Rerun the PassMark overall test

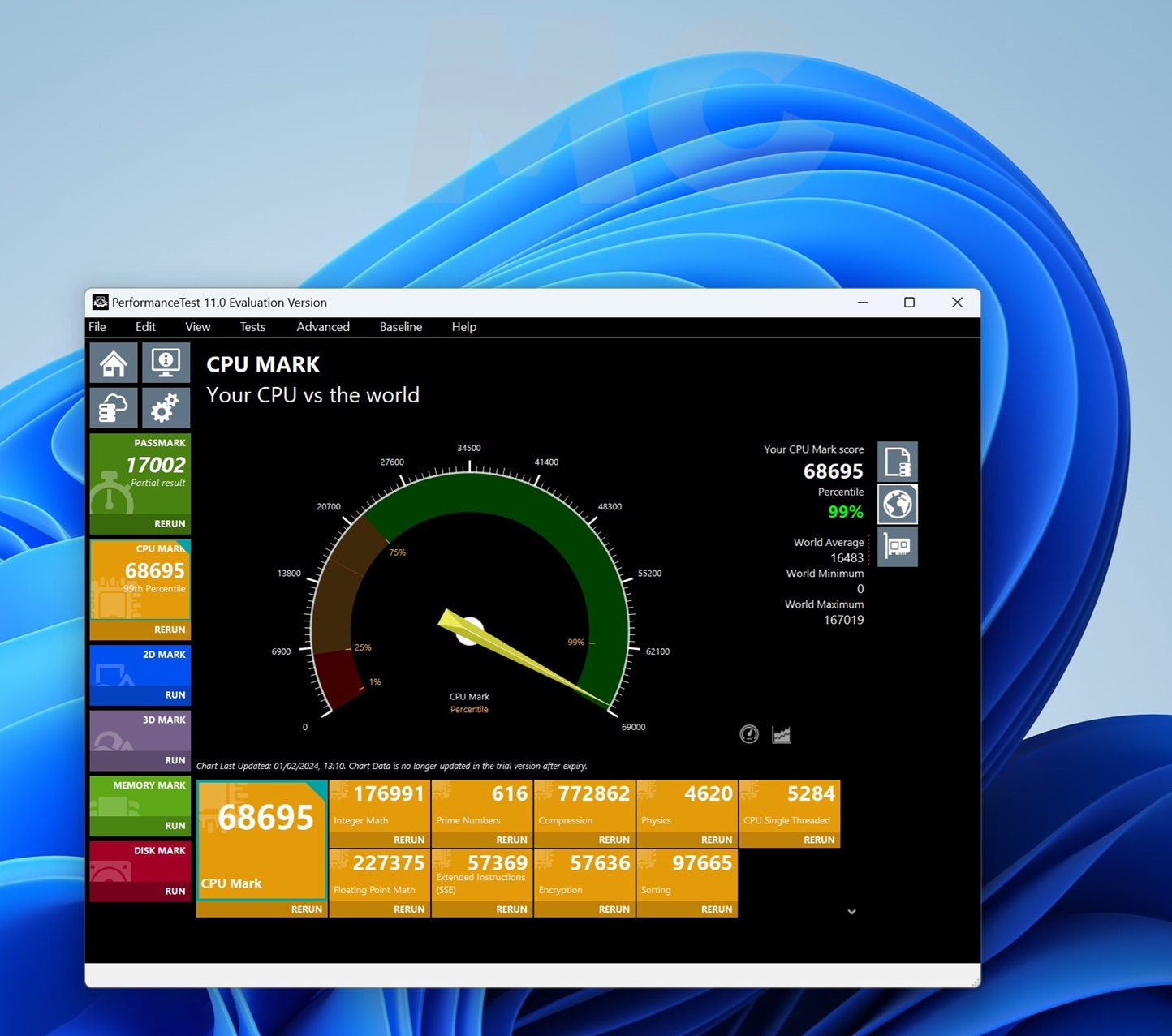[x=170, y=524]
